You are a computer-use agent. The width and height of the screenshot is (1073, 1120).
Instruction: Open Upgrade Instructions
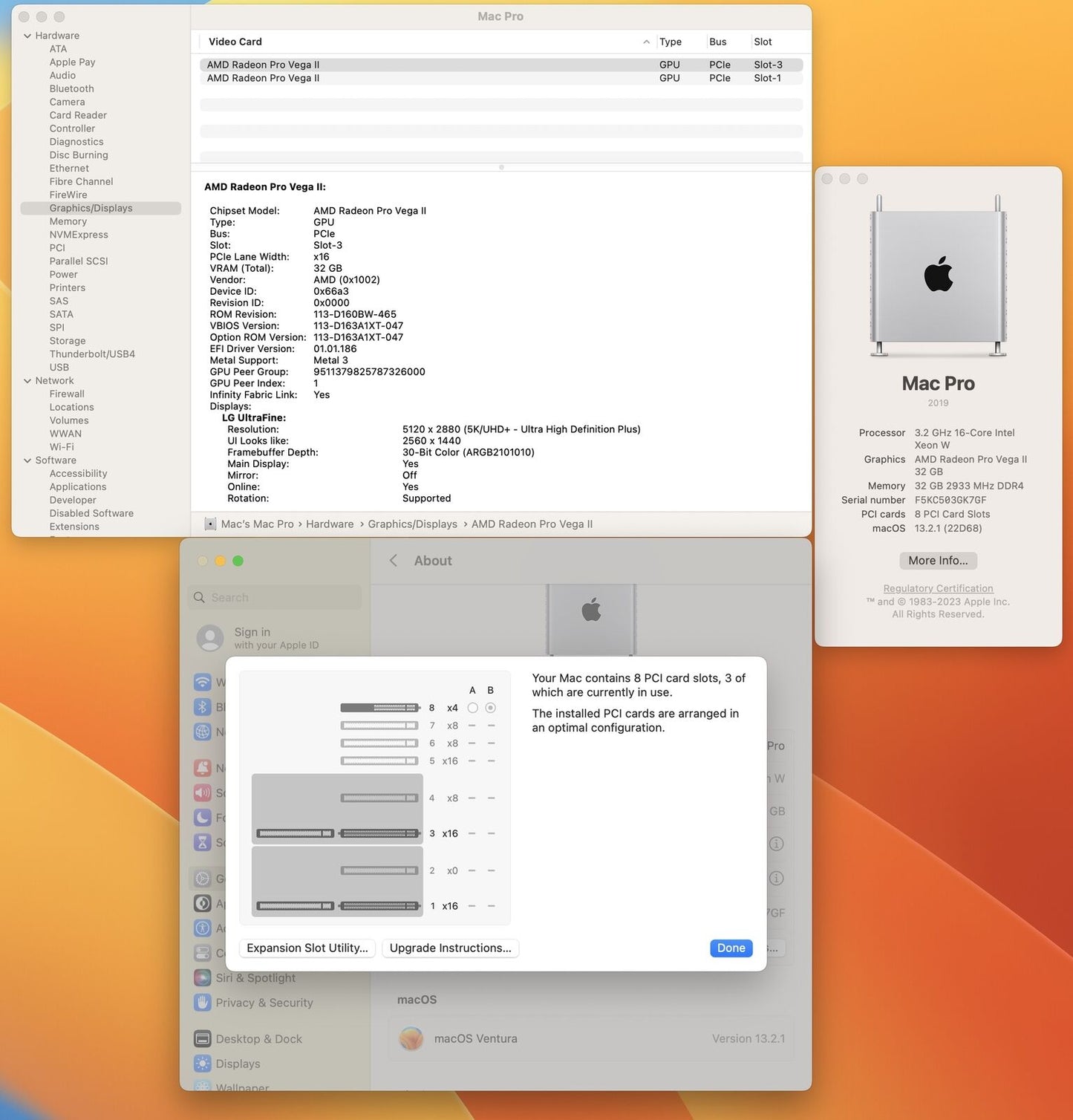coord(450,948)
